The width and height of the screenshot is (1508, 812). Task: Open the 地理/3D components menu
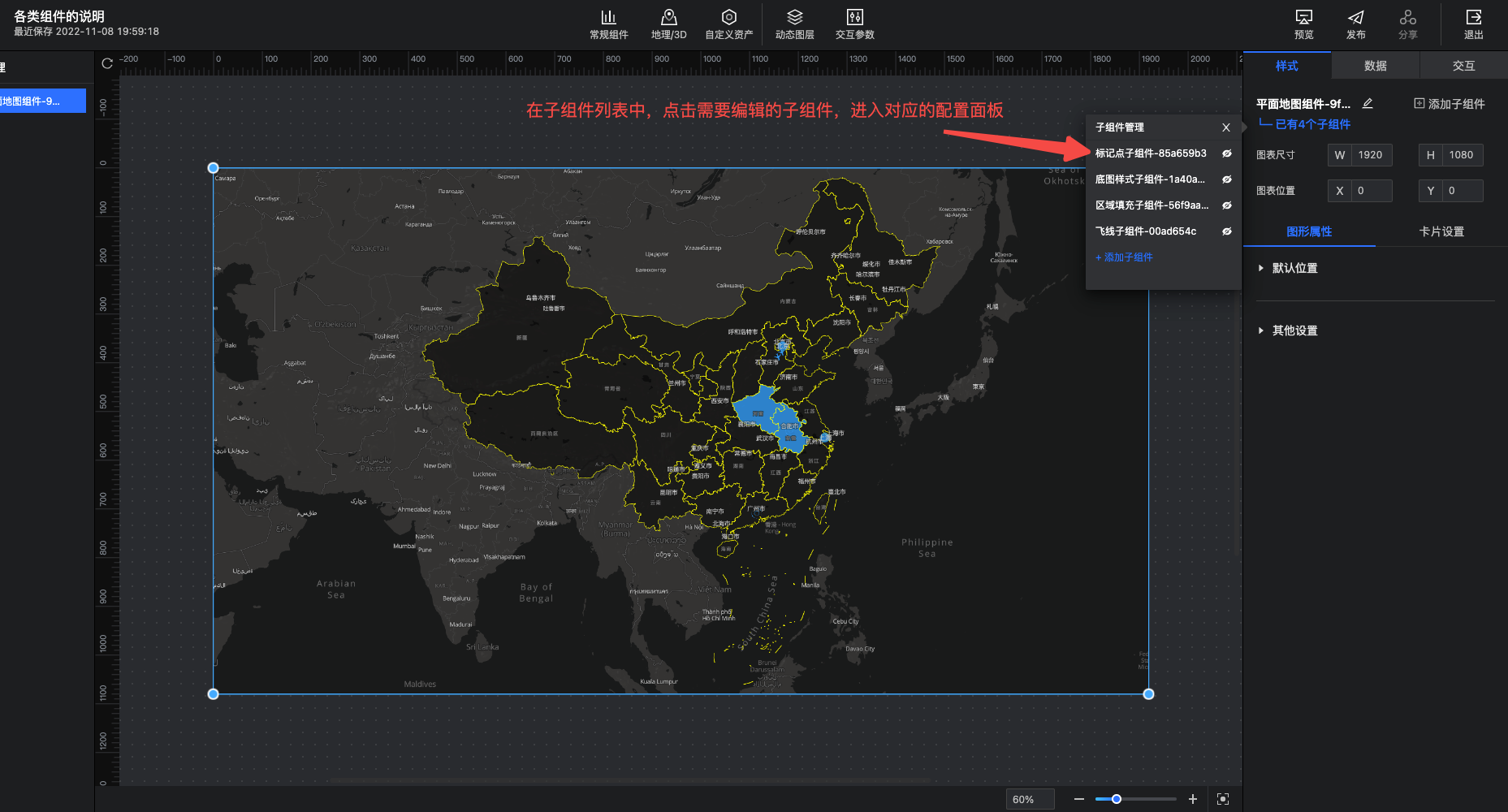click(668, 24)
